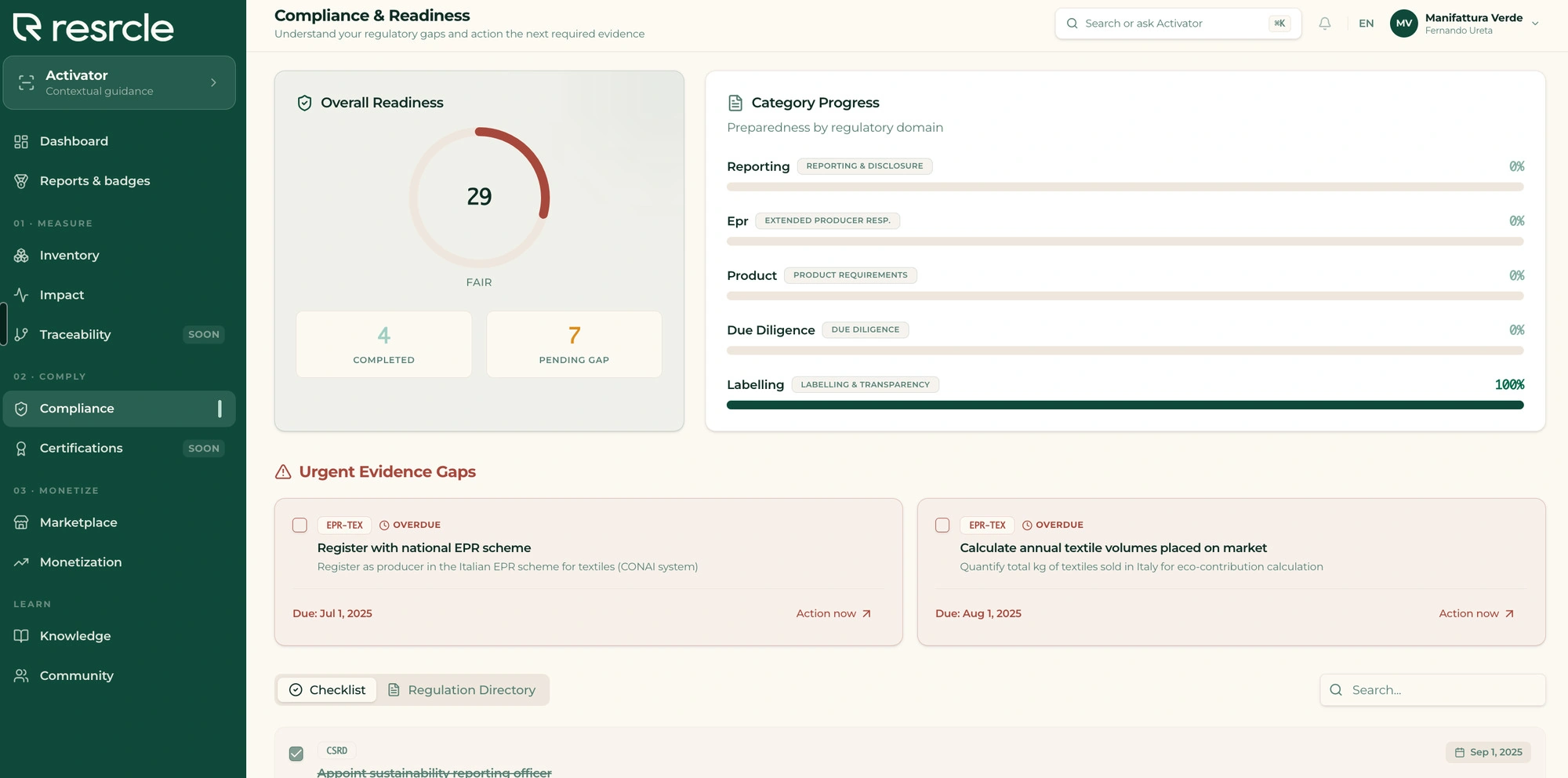Click the Certifications SOON badge

pyautogui.click(x=204, y=449)
